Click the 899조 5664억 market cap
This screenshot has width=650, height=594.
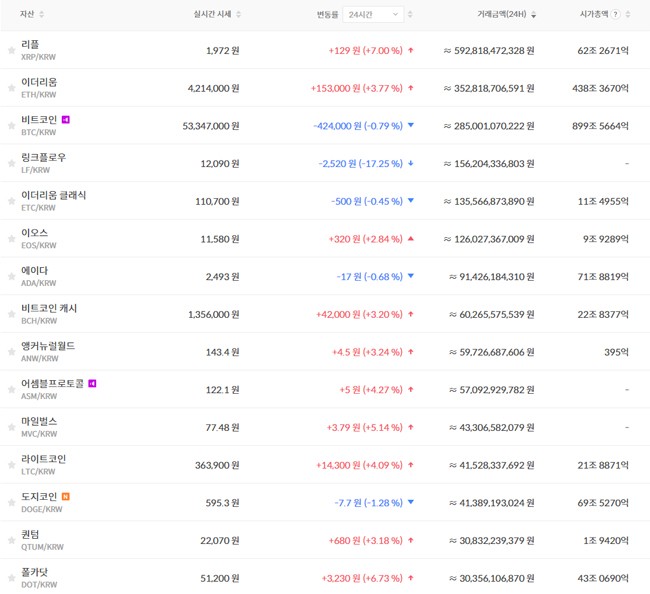tap(600, 126)
